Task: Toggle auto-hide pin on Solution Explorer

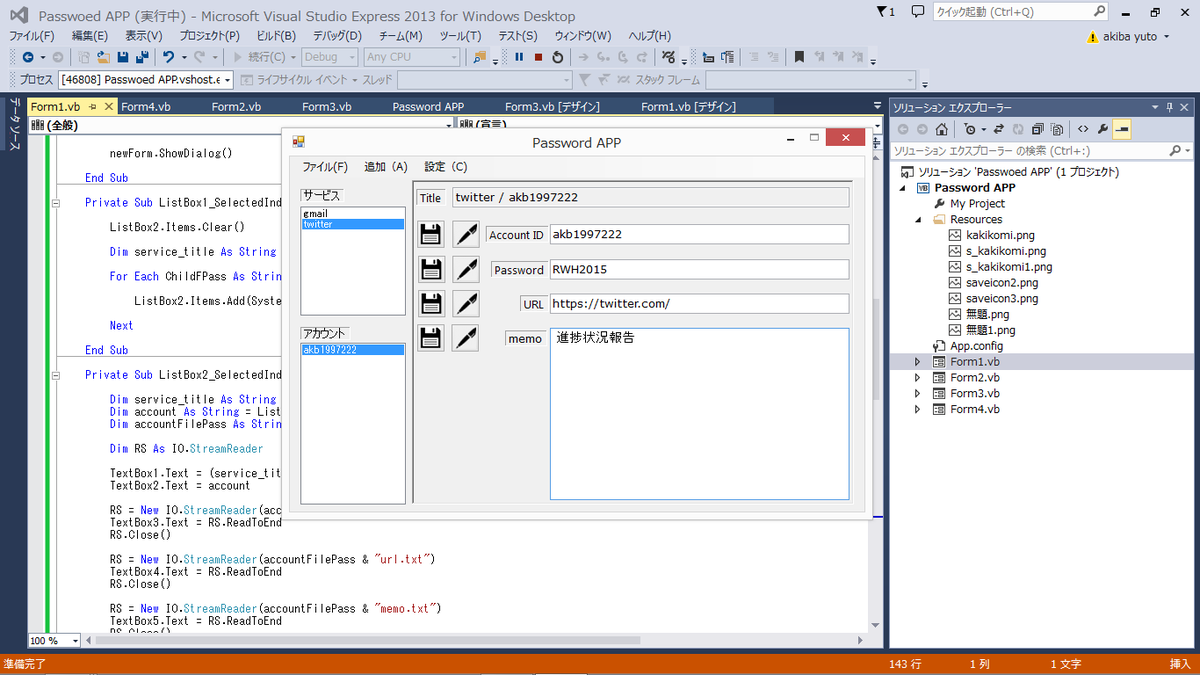Action: pos(1170,107)
